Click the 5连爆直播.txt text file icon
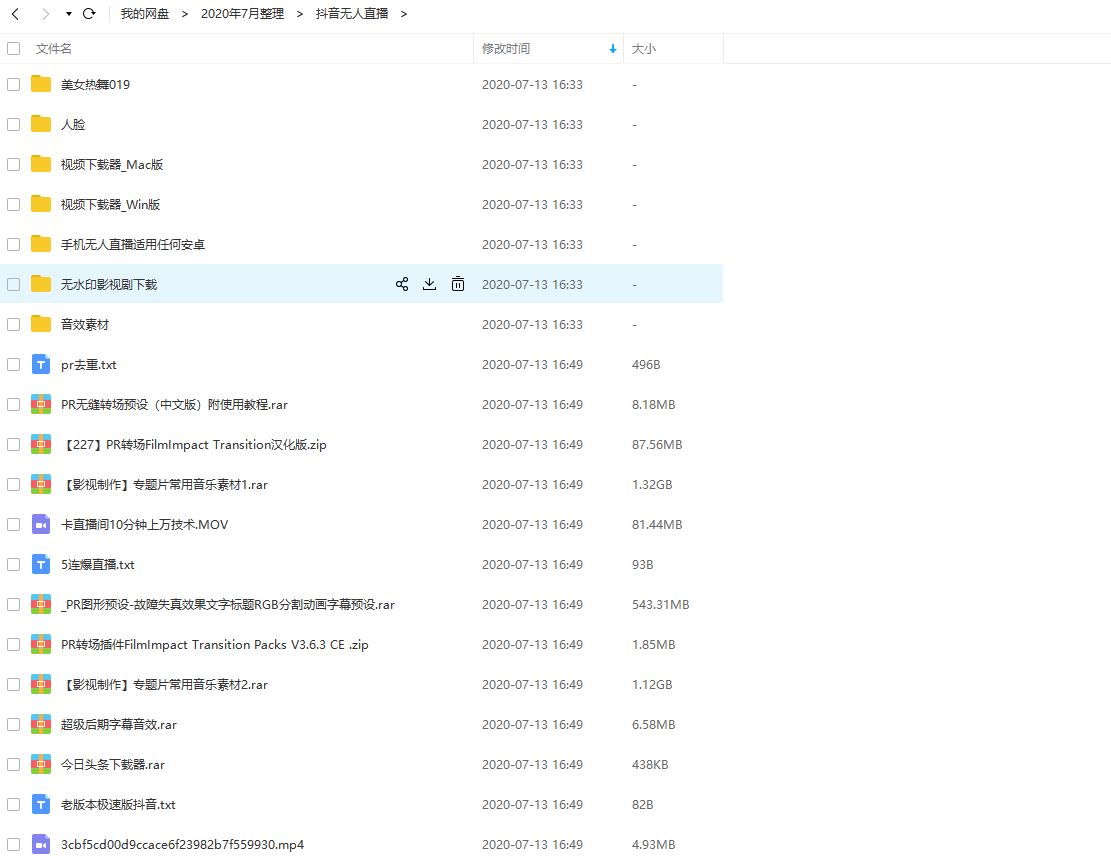Screen dimensions: 1111x868 click(41, 564)
